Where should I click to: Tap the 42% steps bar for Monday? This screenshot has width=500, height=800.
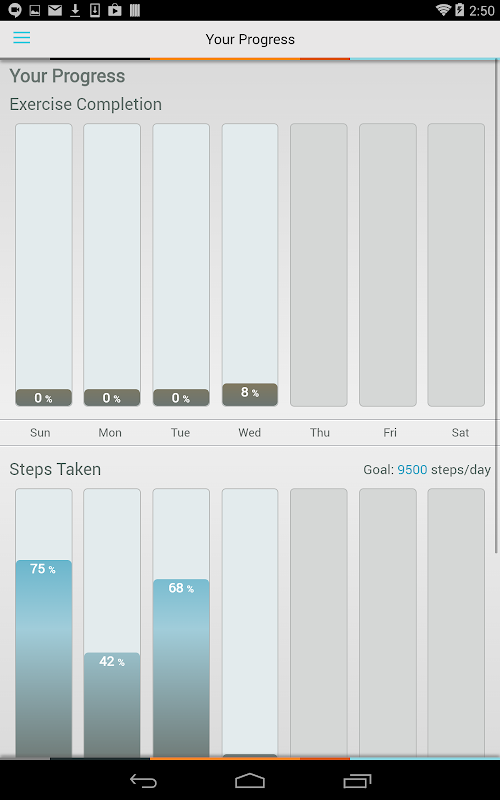(x=112, y=705)
